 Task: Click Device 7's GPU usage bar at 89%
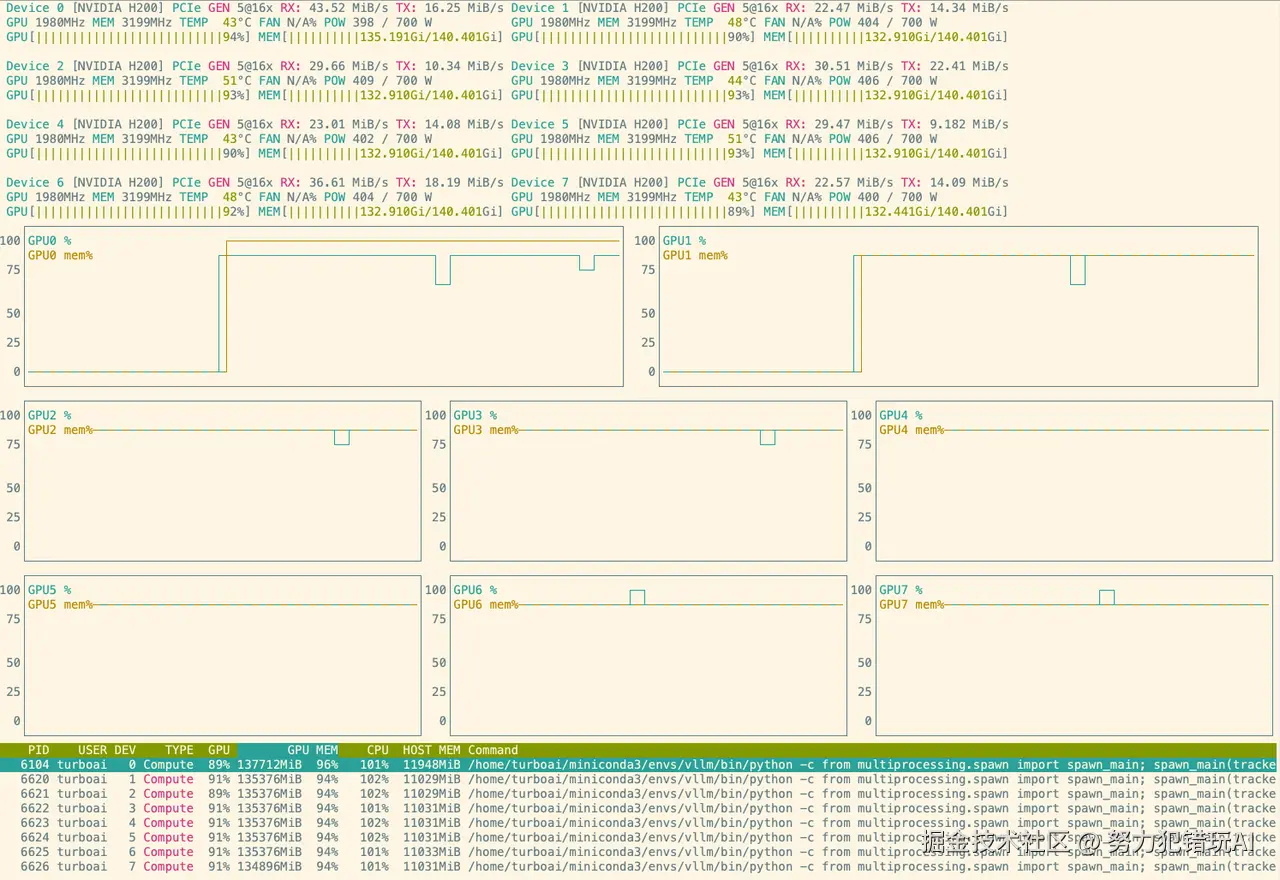pyautogui.click(x=633, y=211)
